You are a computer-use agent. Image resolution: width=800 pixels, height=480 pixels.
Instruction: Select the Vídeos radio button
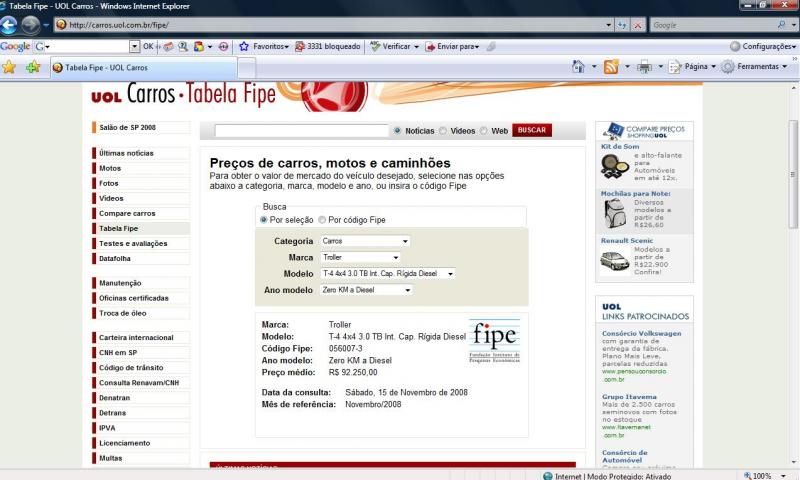[443, 131]
